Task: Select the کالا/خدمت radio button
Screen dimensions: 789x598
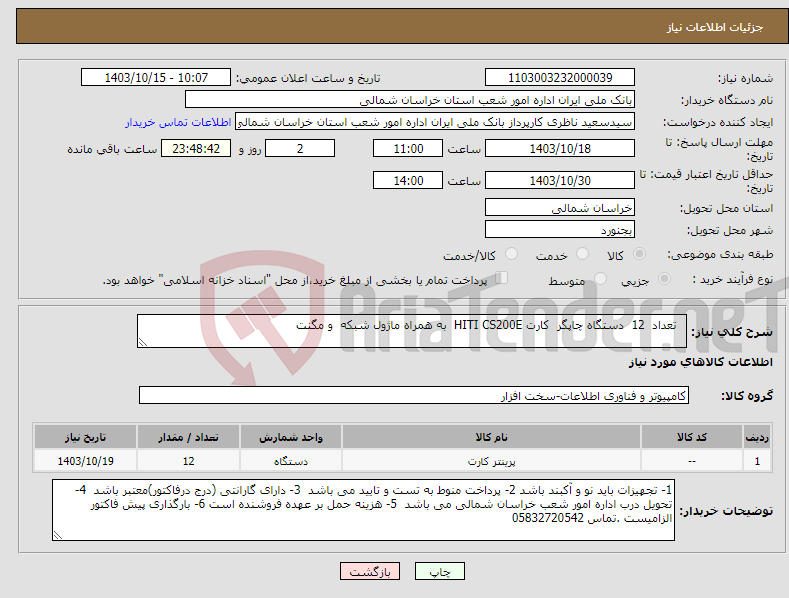Action: [x=511, y=254]
